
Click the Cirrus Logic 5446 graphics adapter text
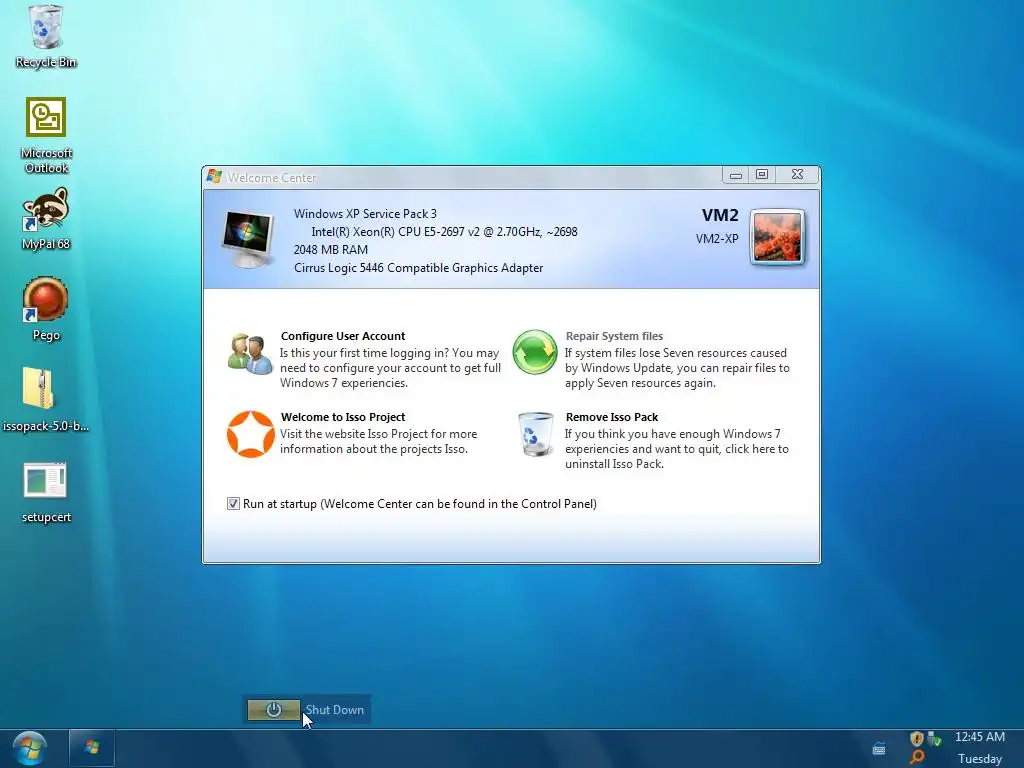[419, 268]
